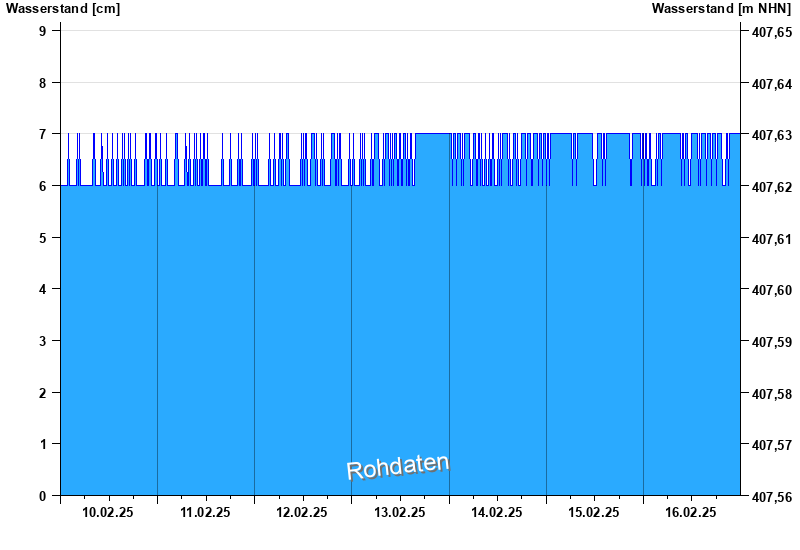Screen dimensions: 800x550
Task: Select the 13.02.25 date label
Action: [x=400, y=512]
